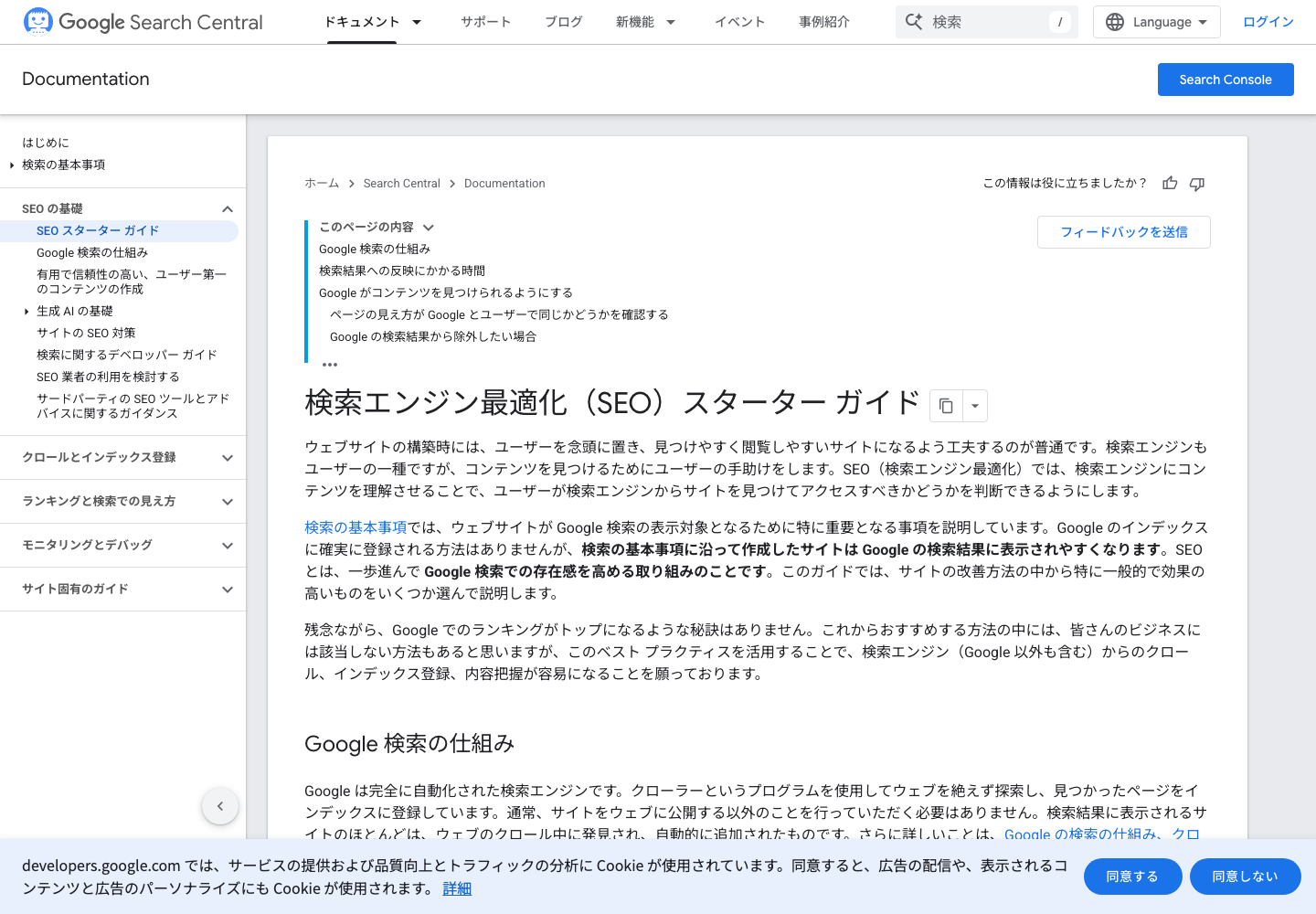Click 同意する cookie button

[1133, 877]
